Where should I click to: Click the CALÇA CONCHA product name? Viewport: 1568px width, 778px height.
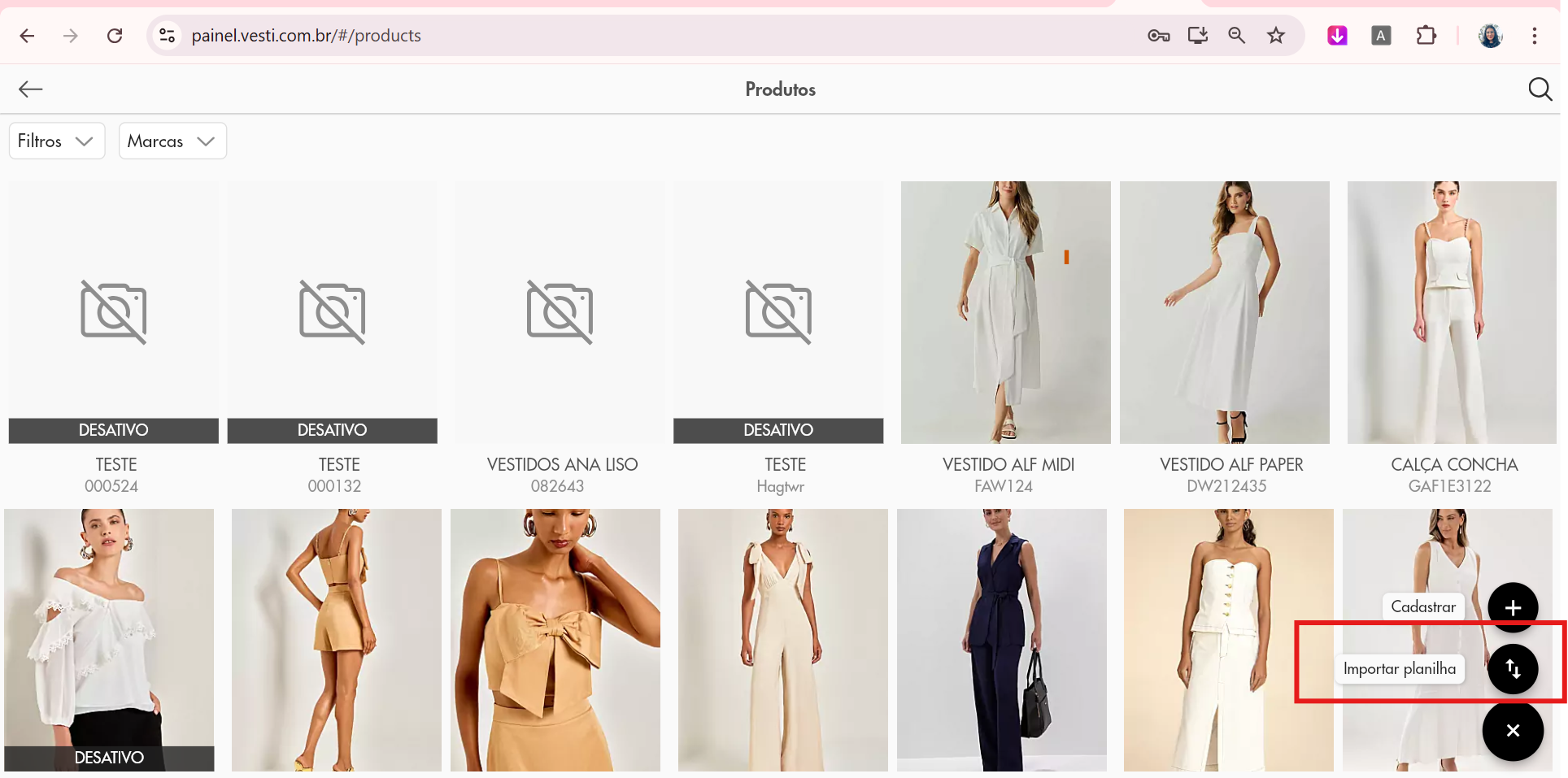pos(1454,465)
